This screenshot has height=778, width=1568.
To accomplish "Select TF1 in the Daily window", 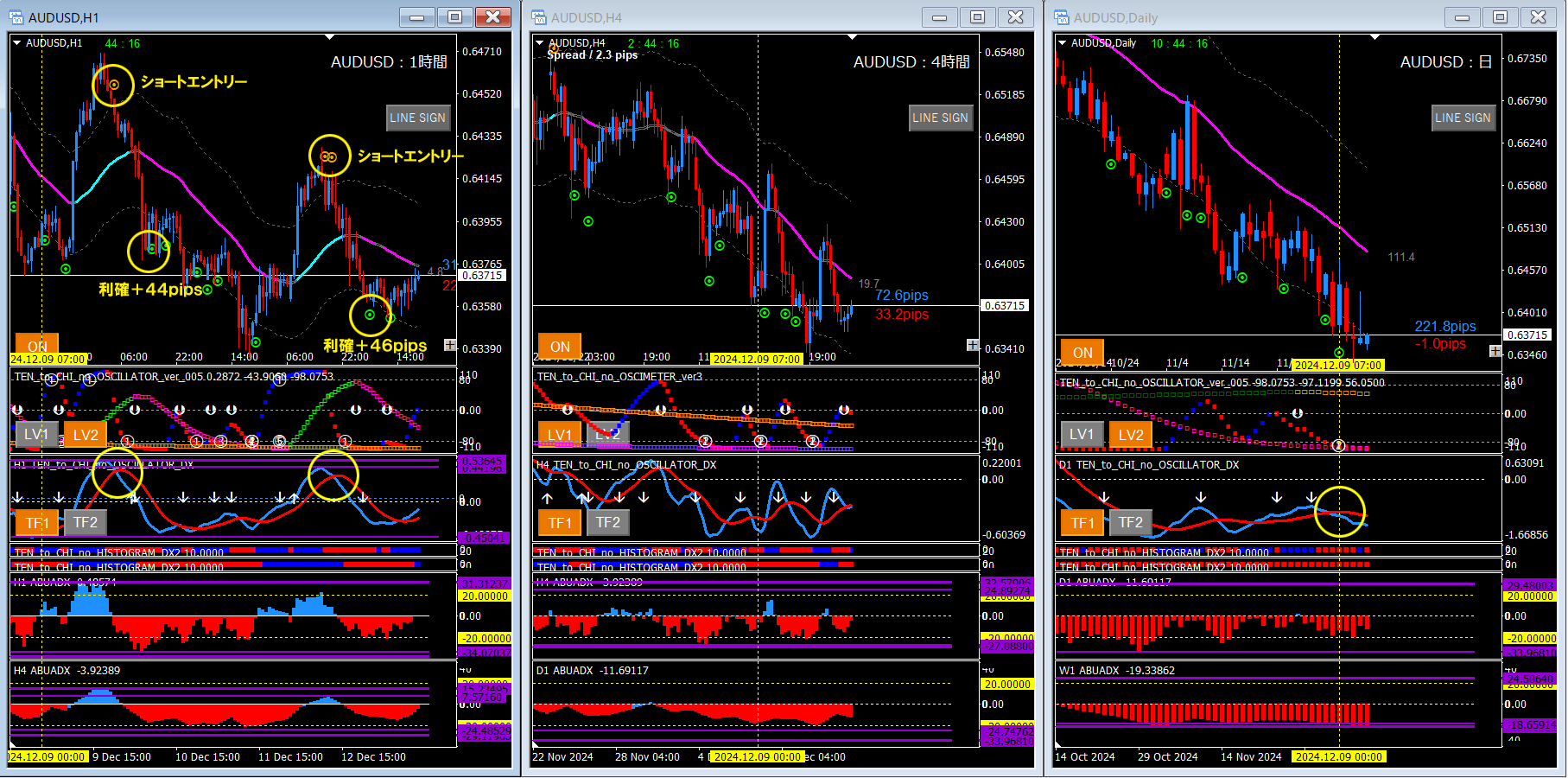I will coord(1082,522).
